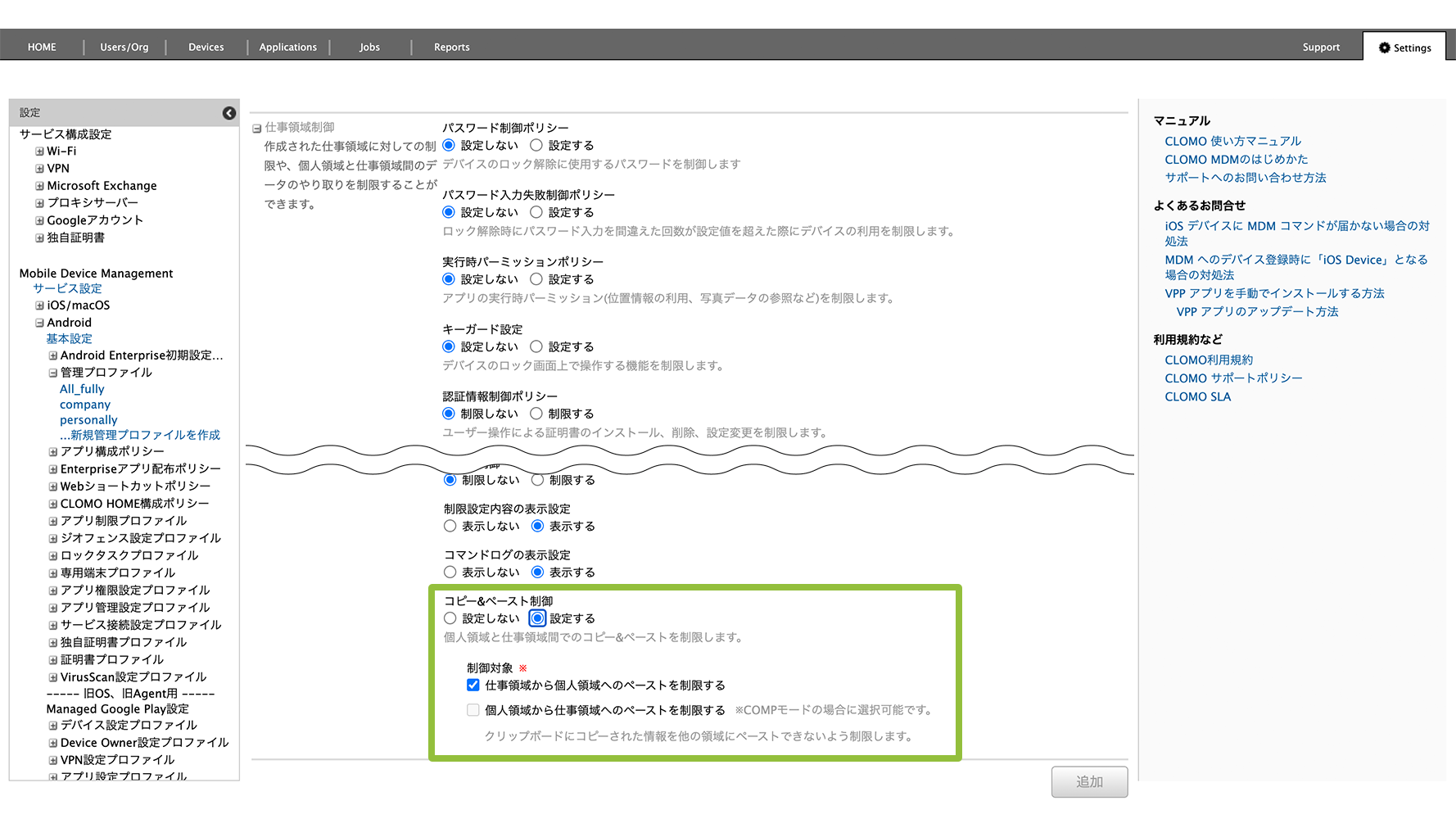Expand the iOS/macOS tree node
The image size is (1456, 819).
pyautogui.click(x=39, y=305)
